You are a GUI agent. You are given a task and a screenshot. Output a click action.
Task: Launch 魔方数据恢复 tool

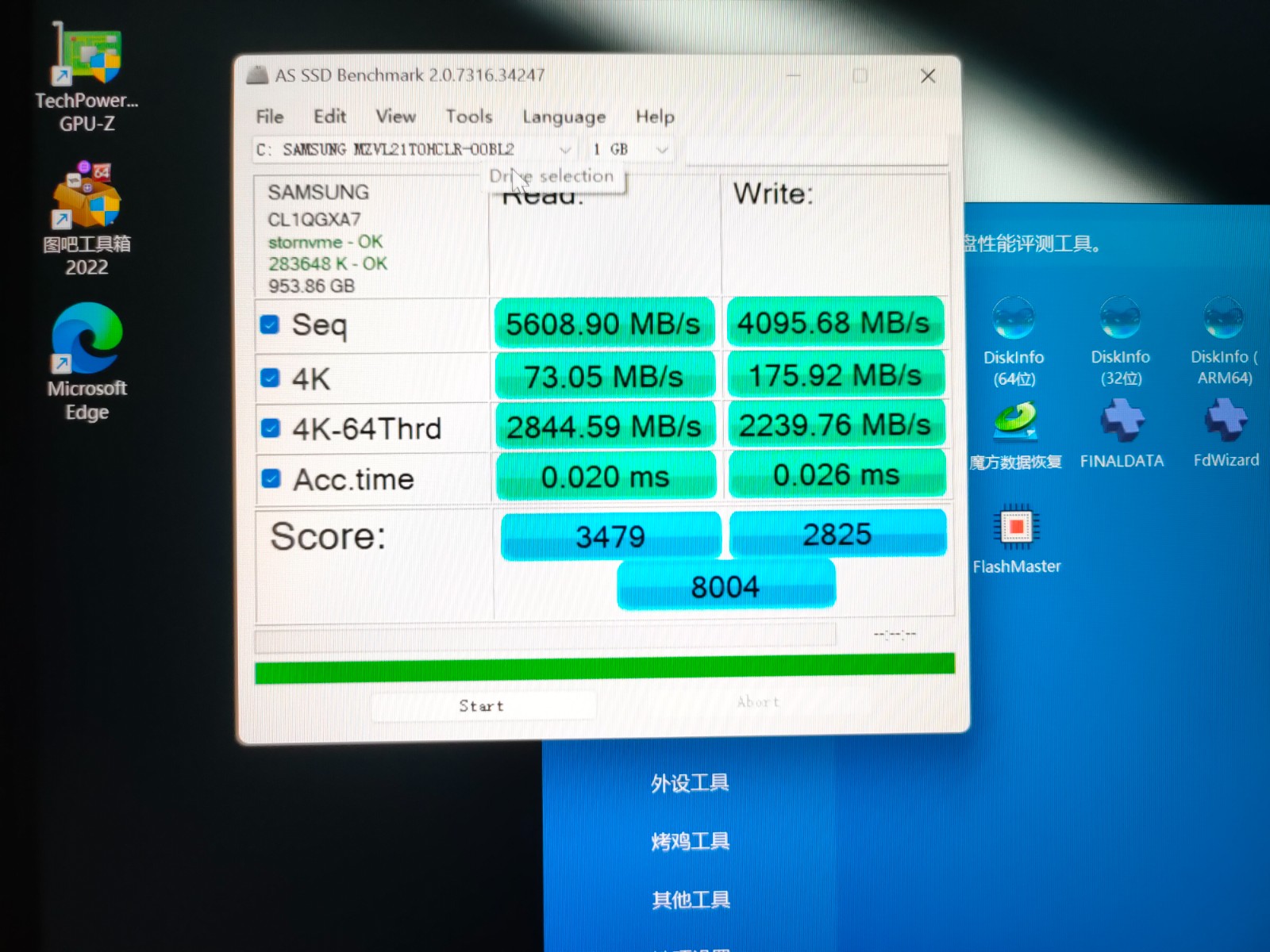click(1015, 436)
